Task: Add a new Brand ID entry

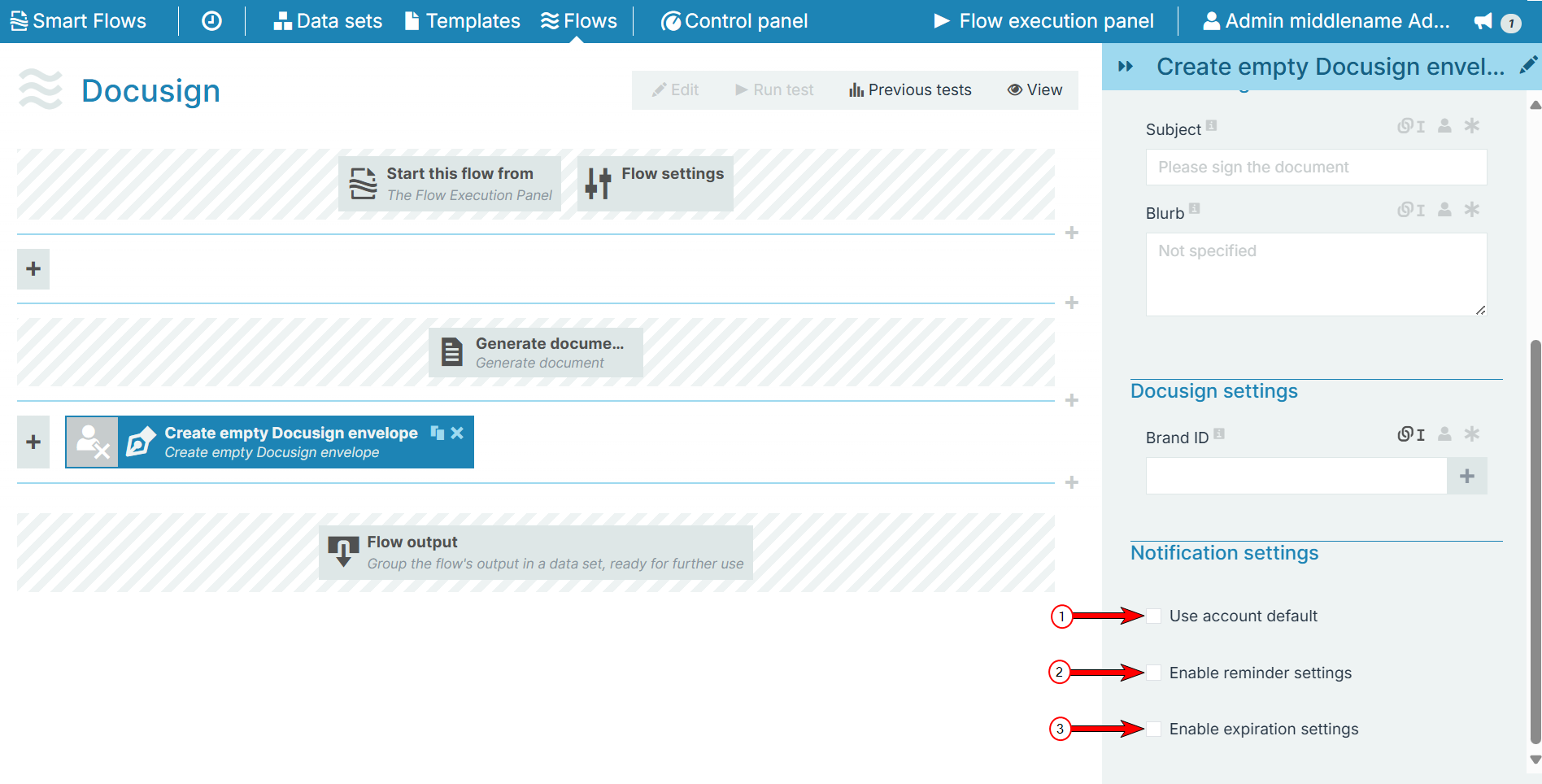Action: (x=1467, y=476)
